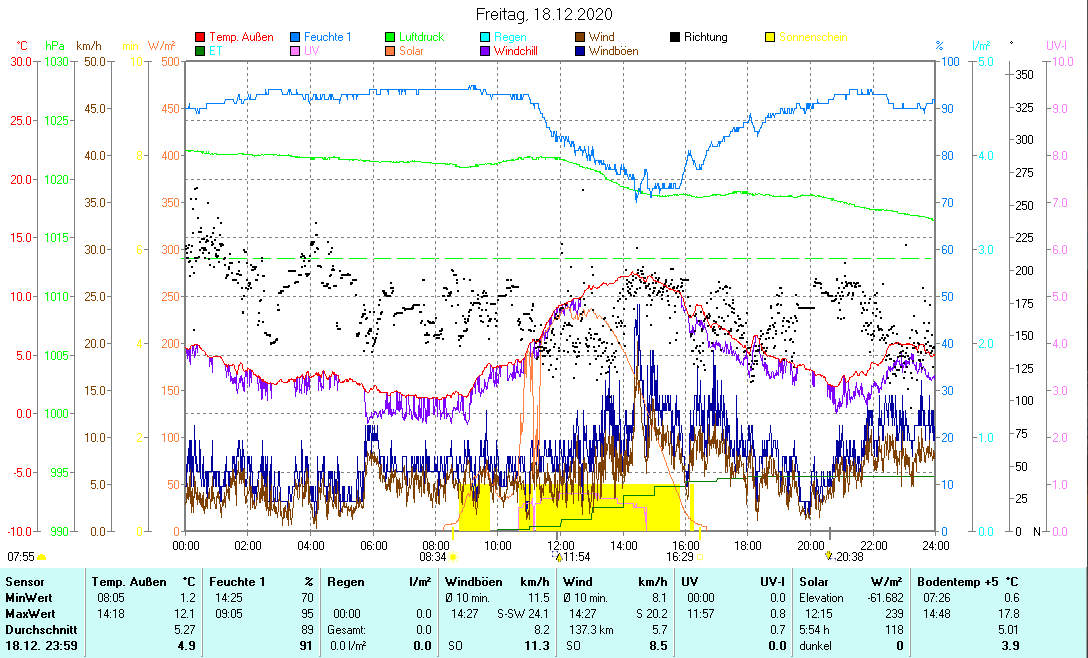The image size is (1088, 658).
Task: Click the 'UV-I' axis unit label
Action: pos(1056,47)
